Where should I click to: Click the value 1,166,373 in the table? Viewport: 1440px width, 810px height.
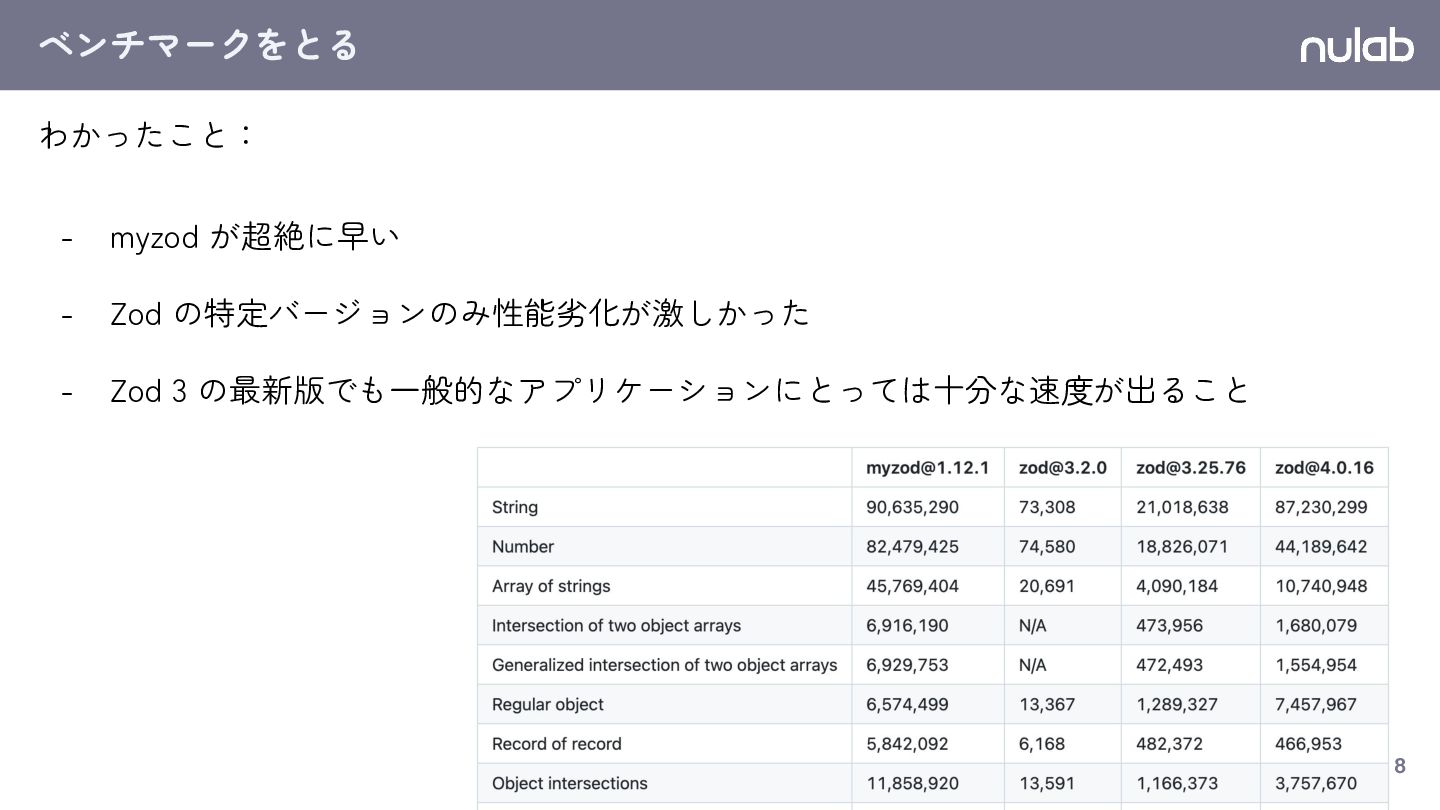point(1177,784)
